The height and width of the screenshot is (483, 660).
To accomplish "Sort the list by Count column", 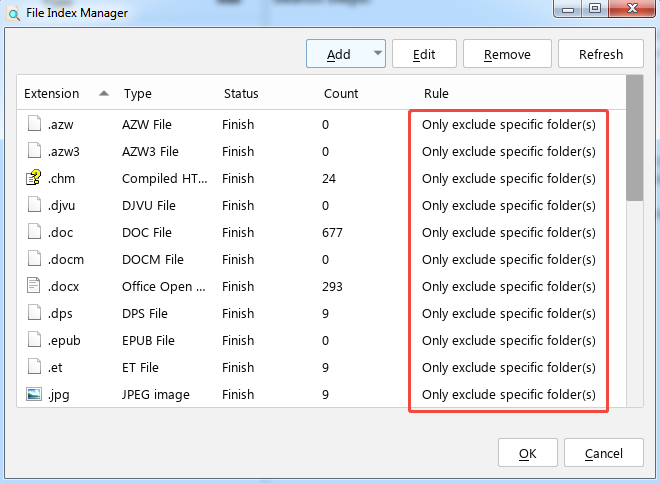I will click(x=340, y=94).
